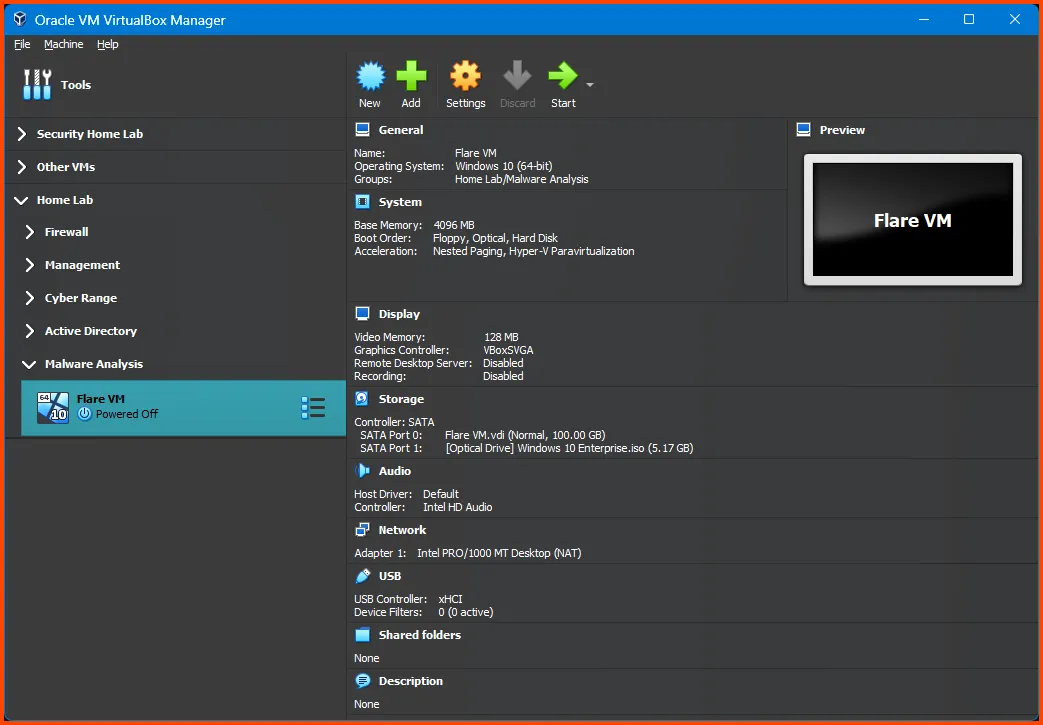The width and height of the screenshot is (1043, 725).
Task: Click the 'Home Lab/Malware Analysis' groups value
Action: point(522,180)
